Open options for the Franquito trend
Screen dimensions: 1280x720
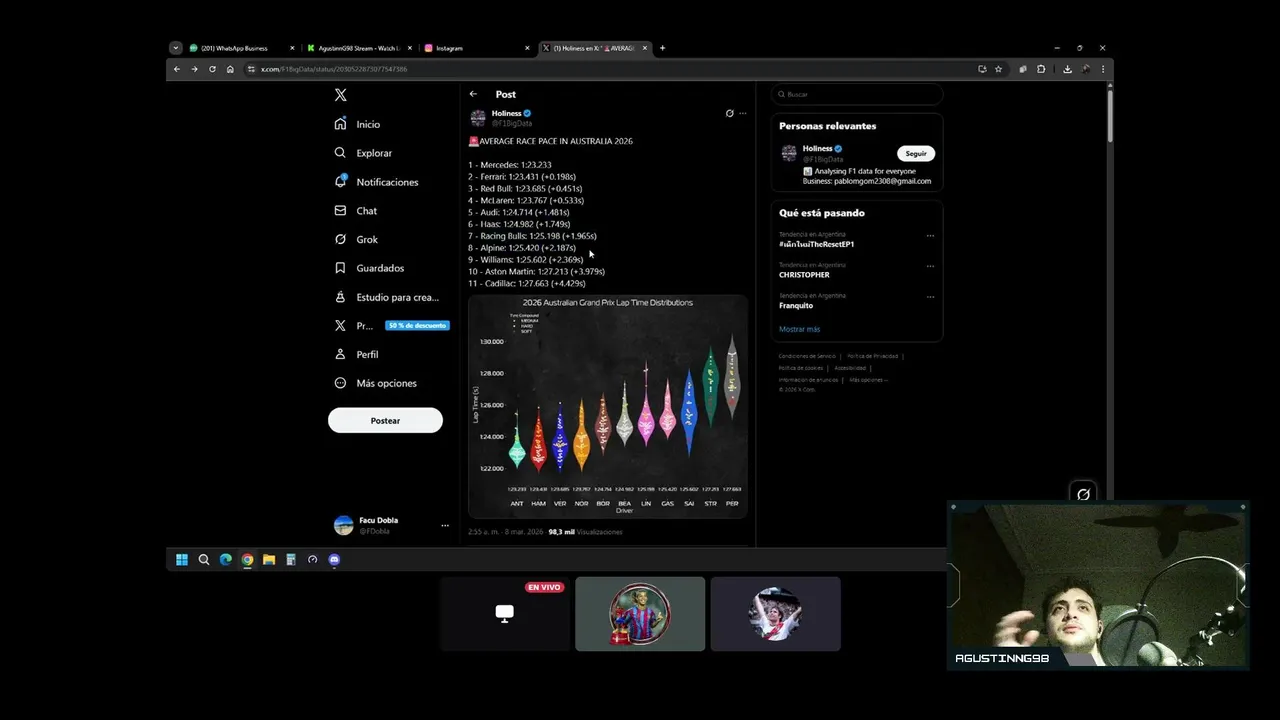(x=930, y=297)
